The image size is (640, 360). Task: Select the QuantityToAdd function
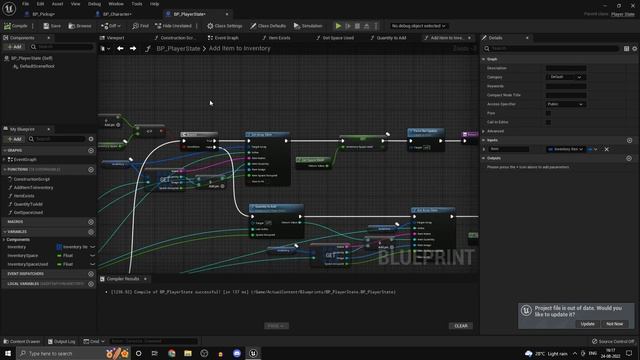click(x=28, y=204)
